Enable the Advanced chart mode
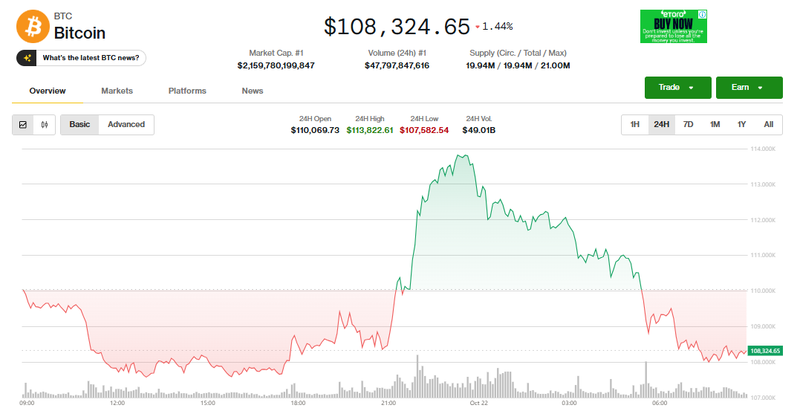The width and height of the screenshot is (800, 411). (x=126, y=125)
